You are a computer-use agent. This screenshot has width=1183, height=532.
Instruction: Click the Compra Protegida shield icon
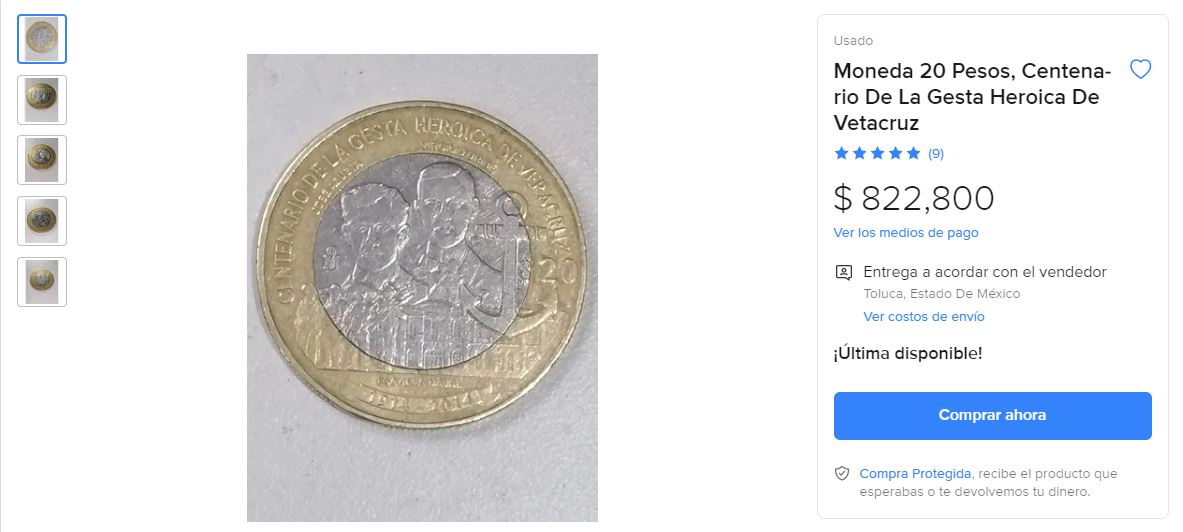[842, 474]
